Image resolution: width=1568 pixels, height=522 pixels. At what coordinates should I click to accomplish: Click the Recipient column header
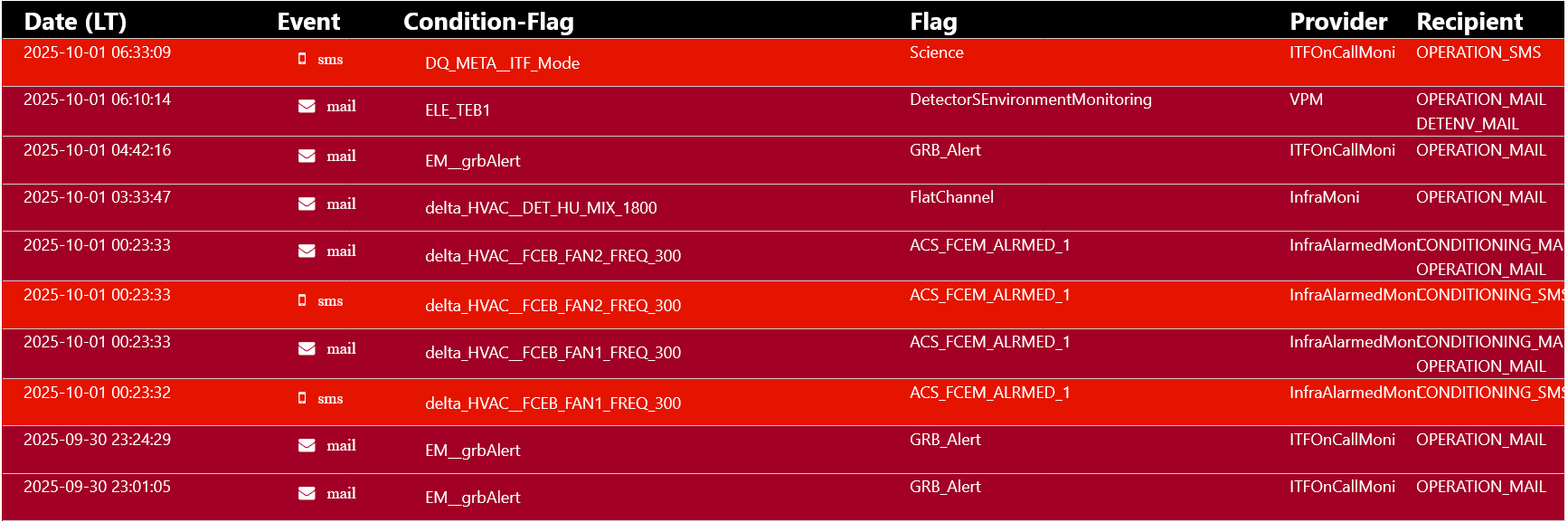pyautogui.click(x=1469, y=22)
